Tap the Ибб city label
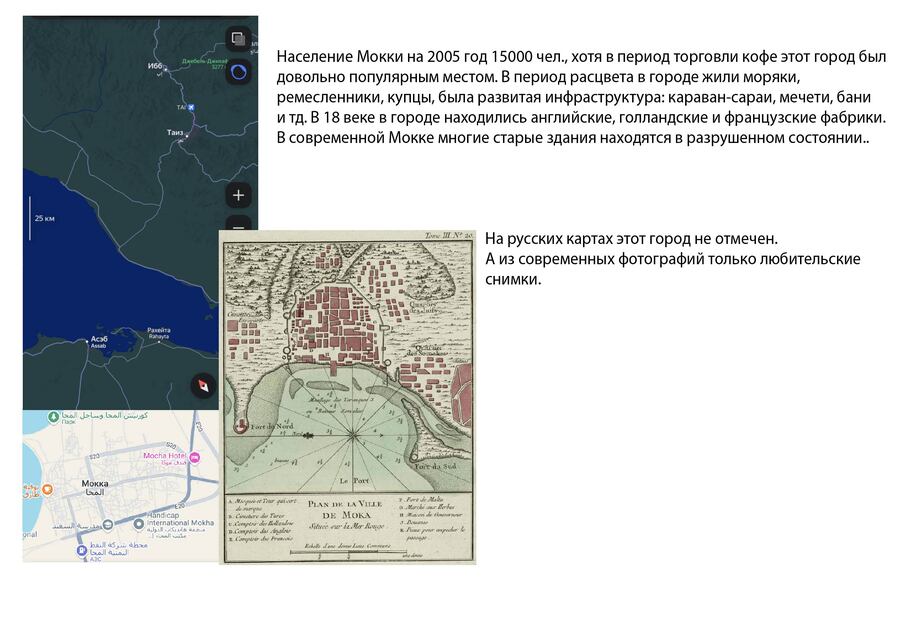The width and height of the screenshot is (900, 617). [155, 66]
